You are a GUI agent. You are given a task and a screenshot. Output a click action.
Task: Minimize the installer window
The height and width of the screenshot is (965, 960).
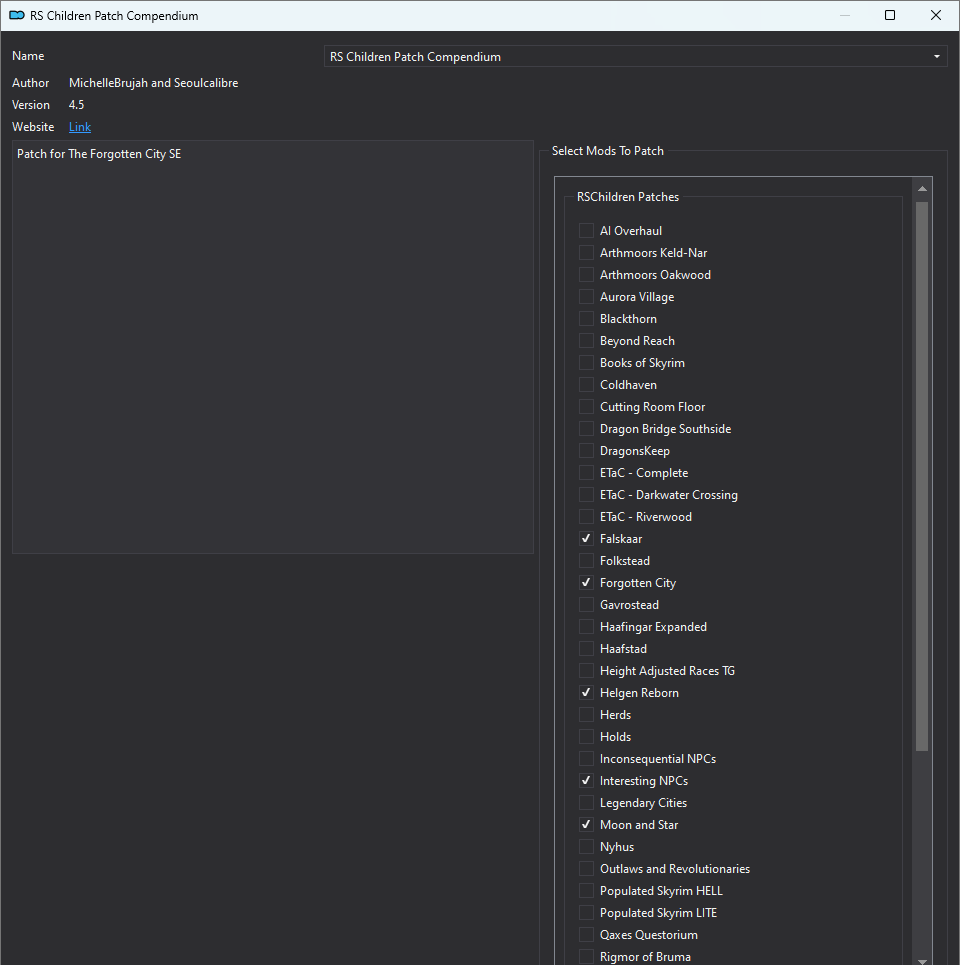coord(845,15)
